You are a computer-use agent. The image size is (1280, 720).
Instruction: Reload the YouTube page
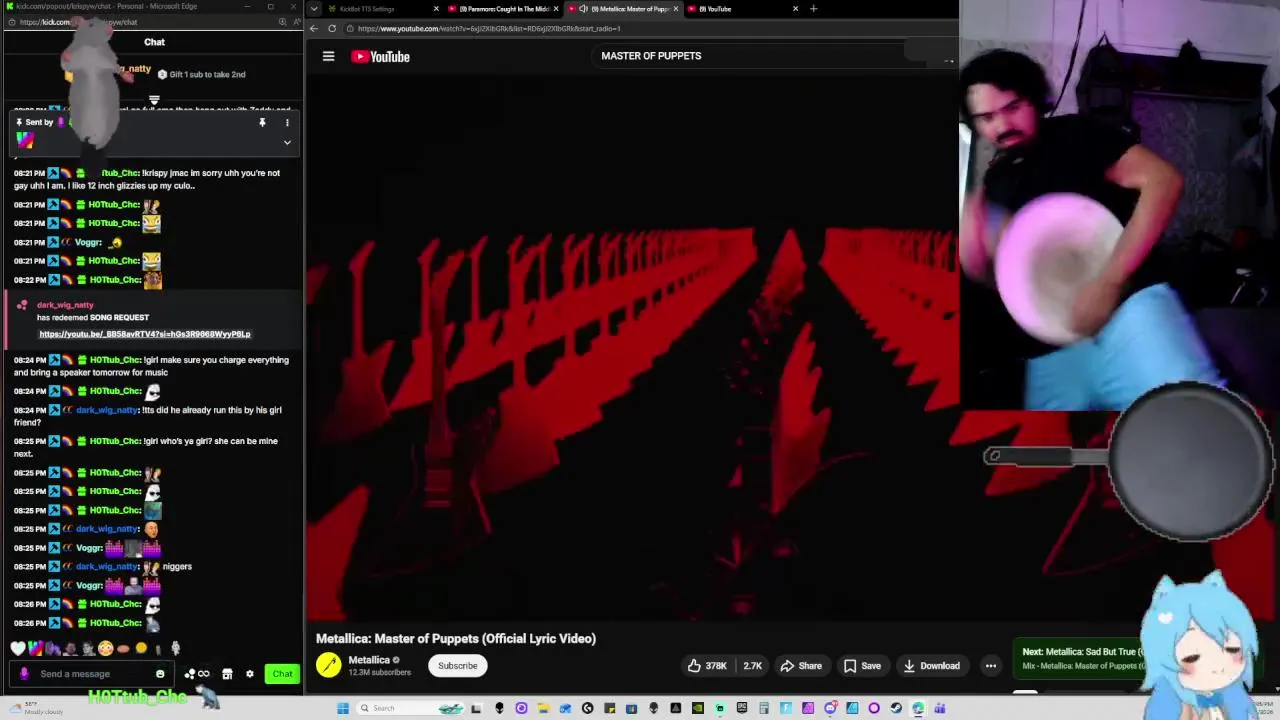332,28
